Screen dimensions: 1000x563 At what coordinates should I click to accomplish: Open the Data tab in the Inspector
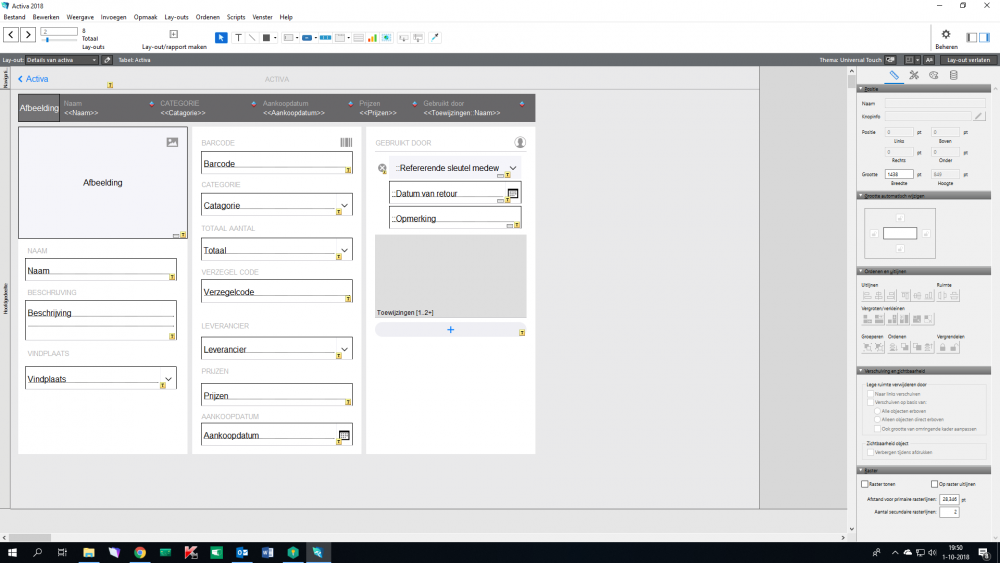(x=952, y=75)
